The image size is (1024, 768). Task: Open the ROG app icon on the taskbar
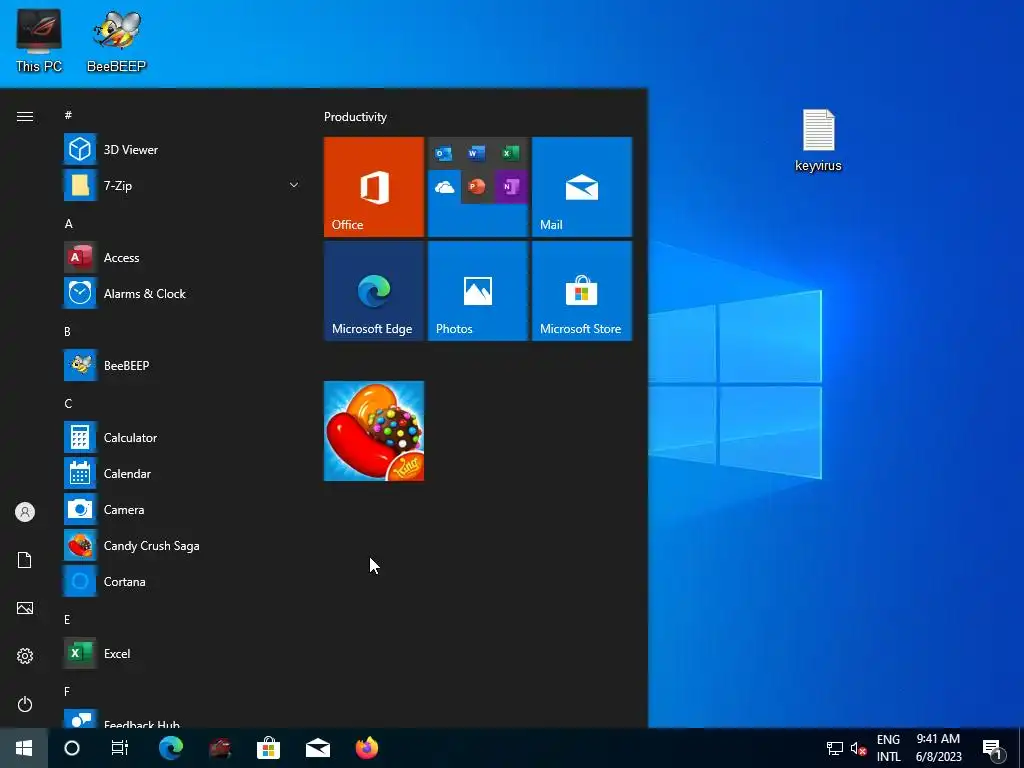click(220, 748)
